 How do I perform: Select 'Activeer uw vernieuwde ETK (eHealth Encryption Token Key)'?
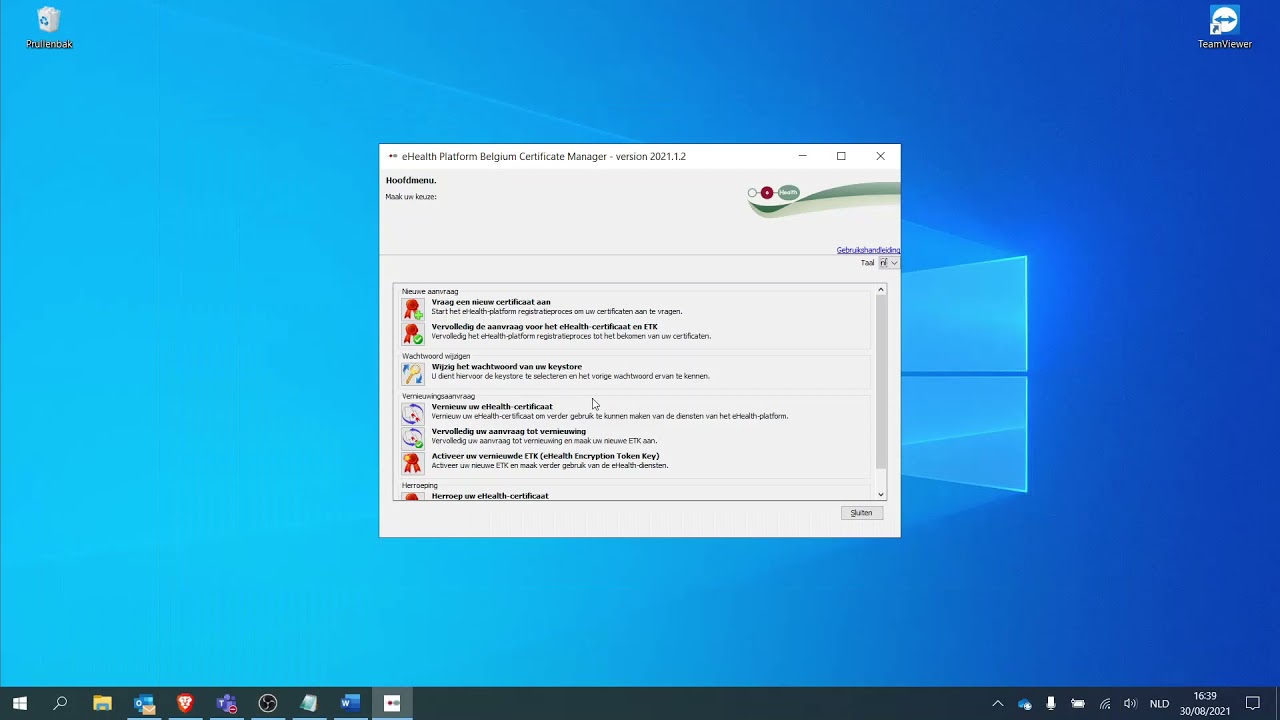coord(545,456)
